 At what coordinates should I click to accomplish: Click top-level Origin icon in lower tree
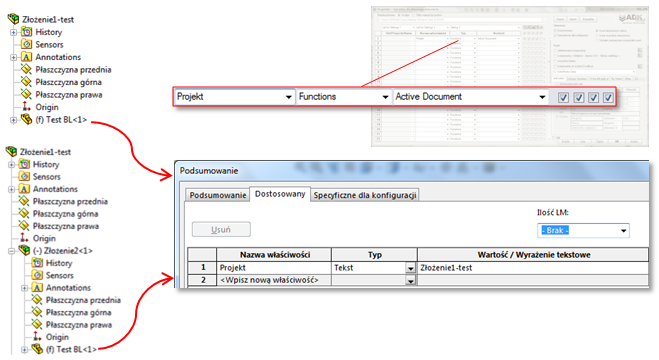click(24, 238)
